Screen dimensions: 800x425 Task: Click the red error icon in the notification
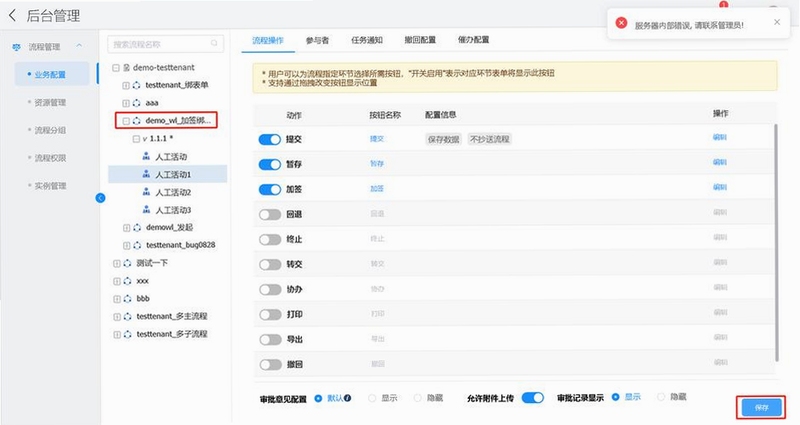point(621,23)
